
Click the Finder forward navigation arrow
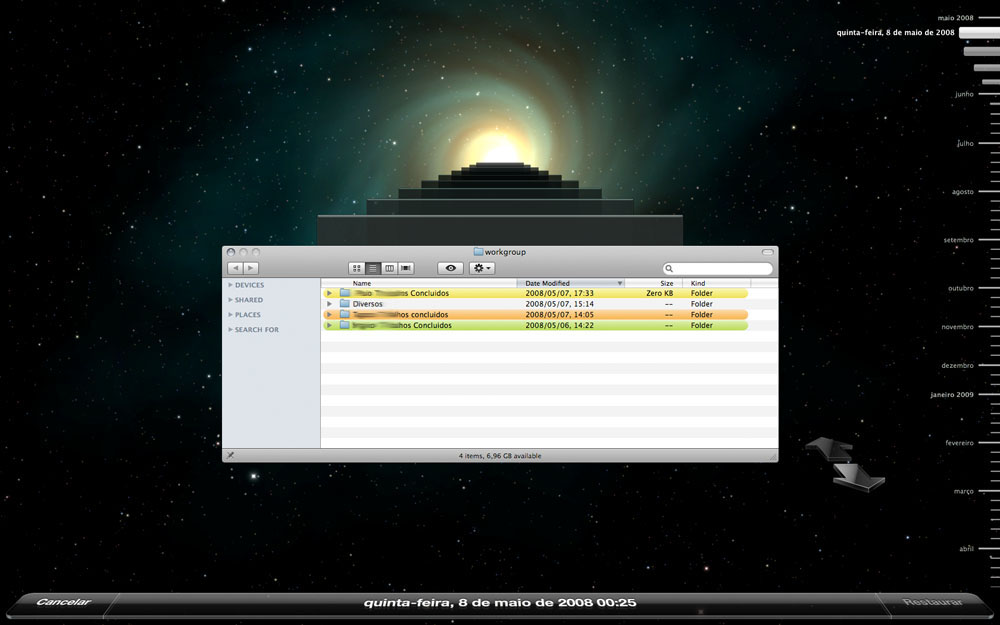[251, 268]
